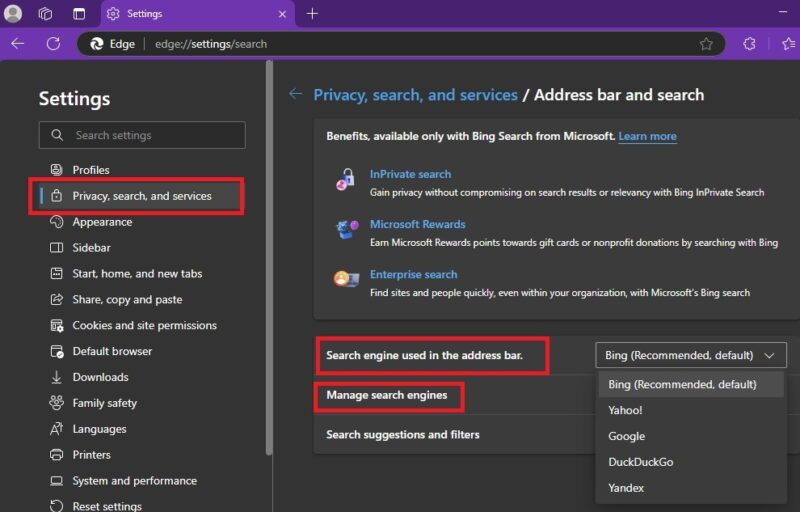Viewport: 800px width, 512px height.
Task: Click the settings sidebar scrollbar
Action: tap(269, 258)
